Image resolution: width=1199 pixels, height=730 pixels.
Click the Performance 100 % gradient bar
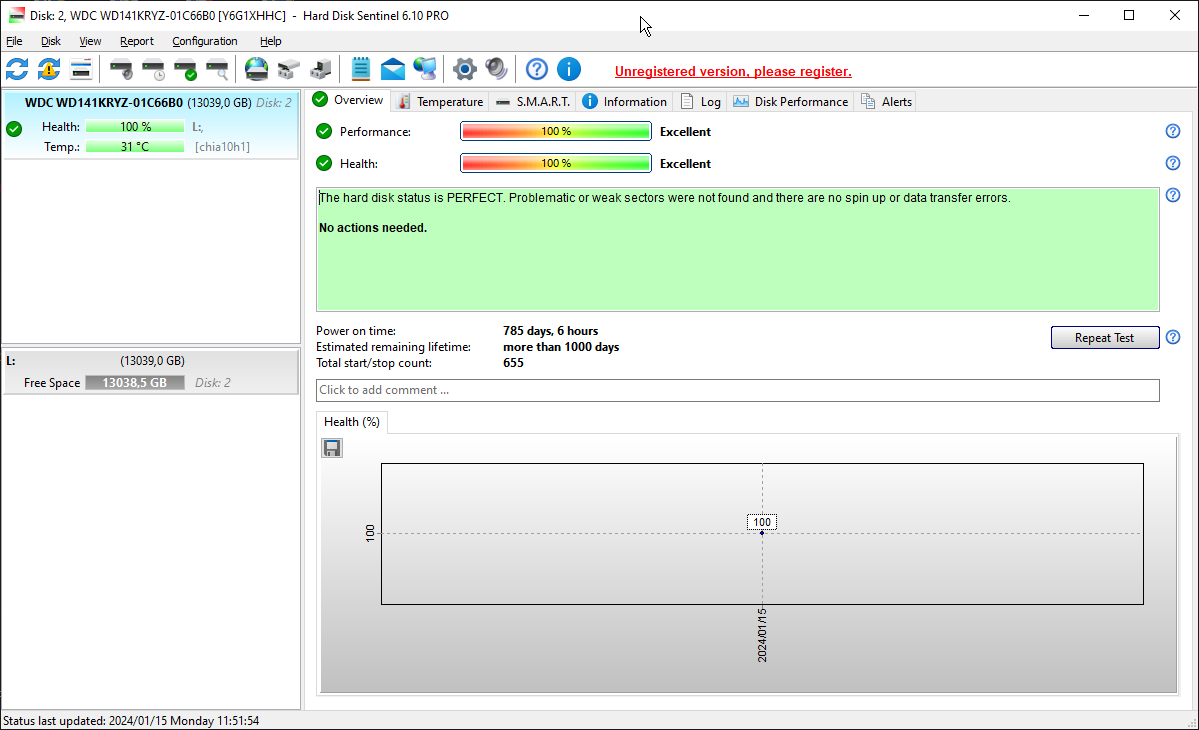tap(556, 131)
